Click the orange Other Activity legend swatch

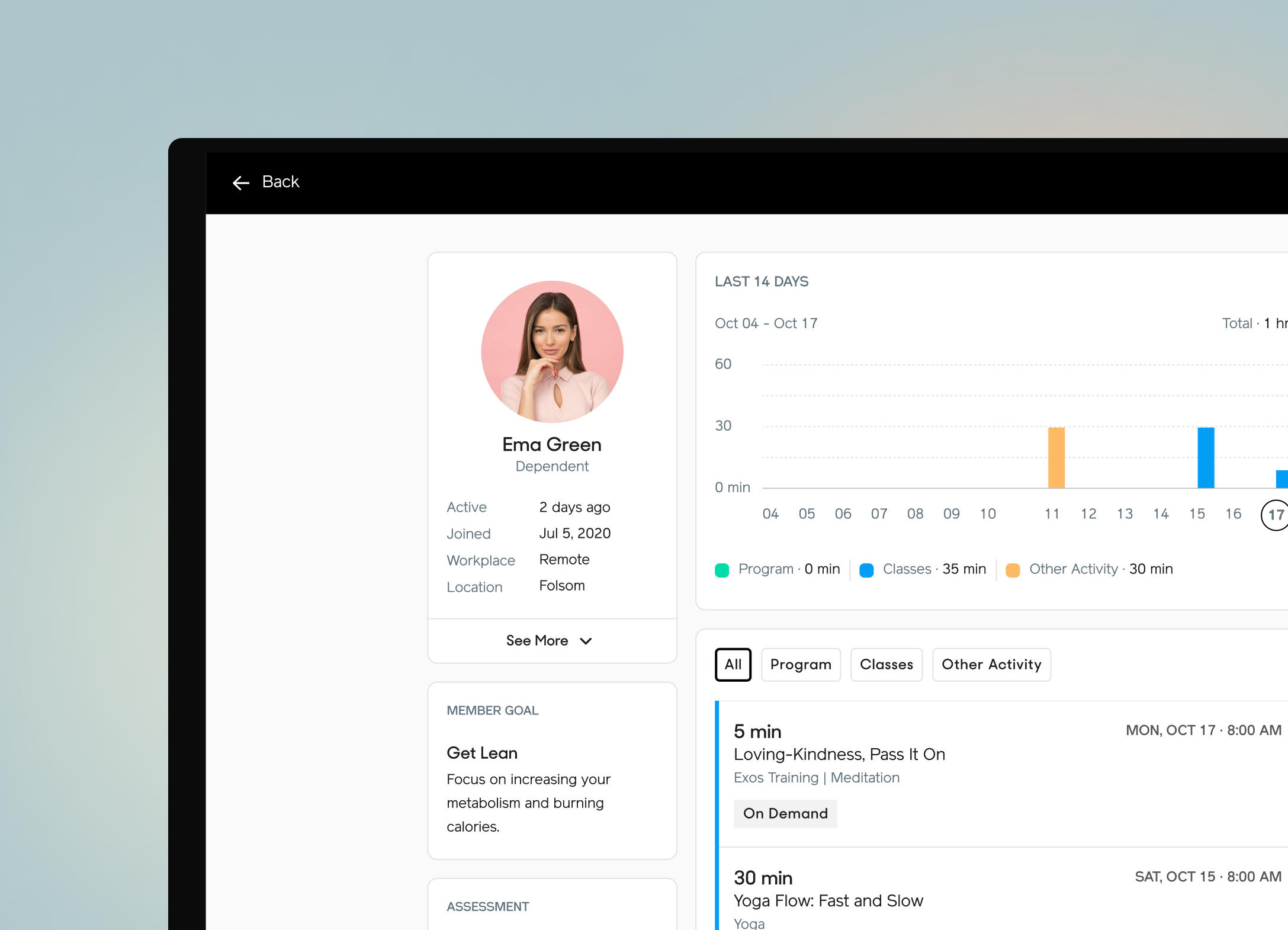tap(1013, 570)
